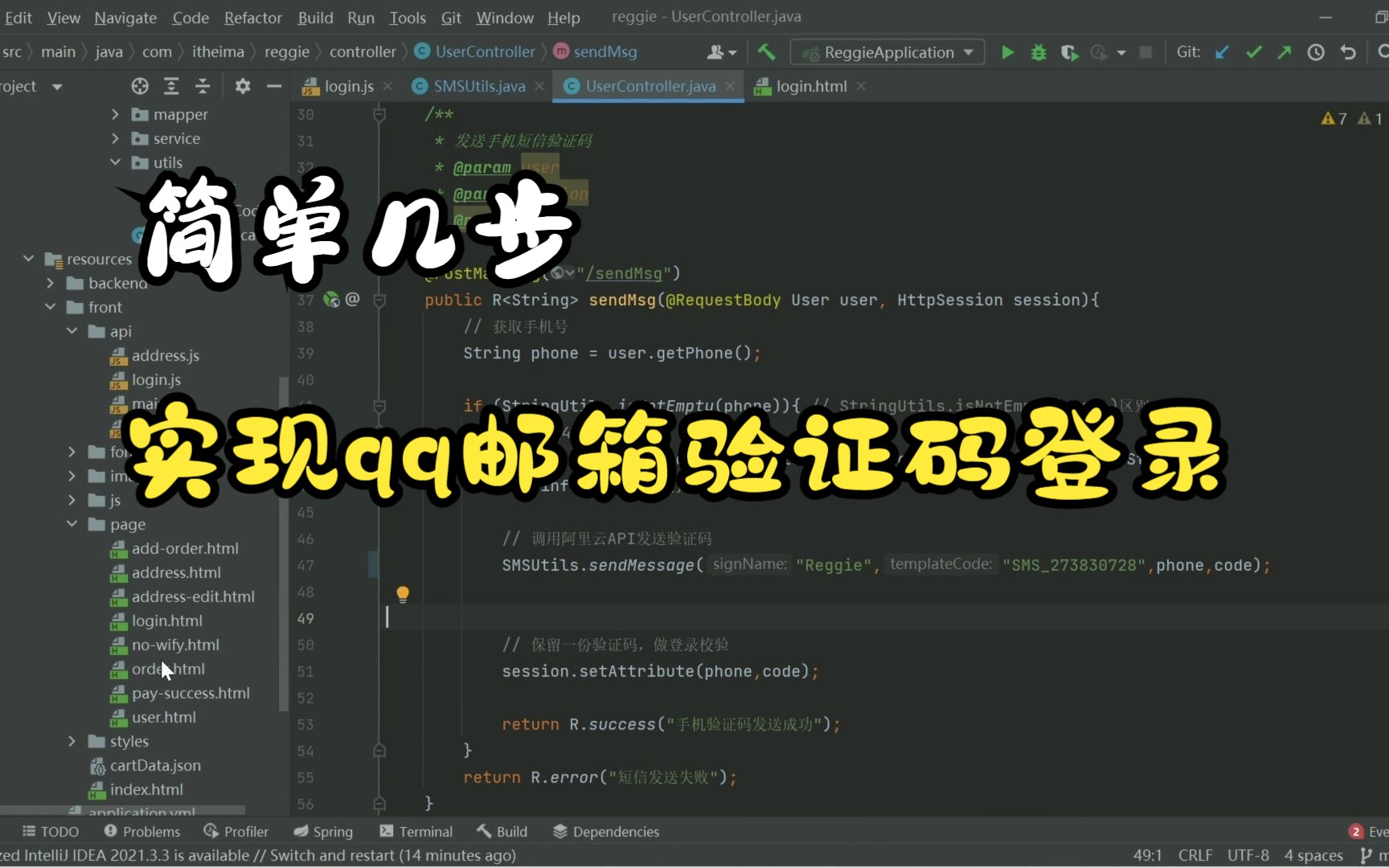
Task: Open weak warnings indicator showing 1
Action: (1370, 119)
